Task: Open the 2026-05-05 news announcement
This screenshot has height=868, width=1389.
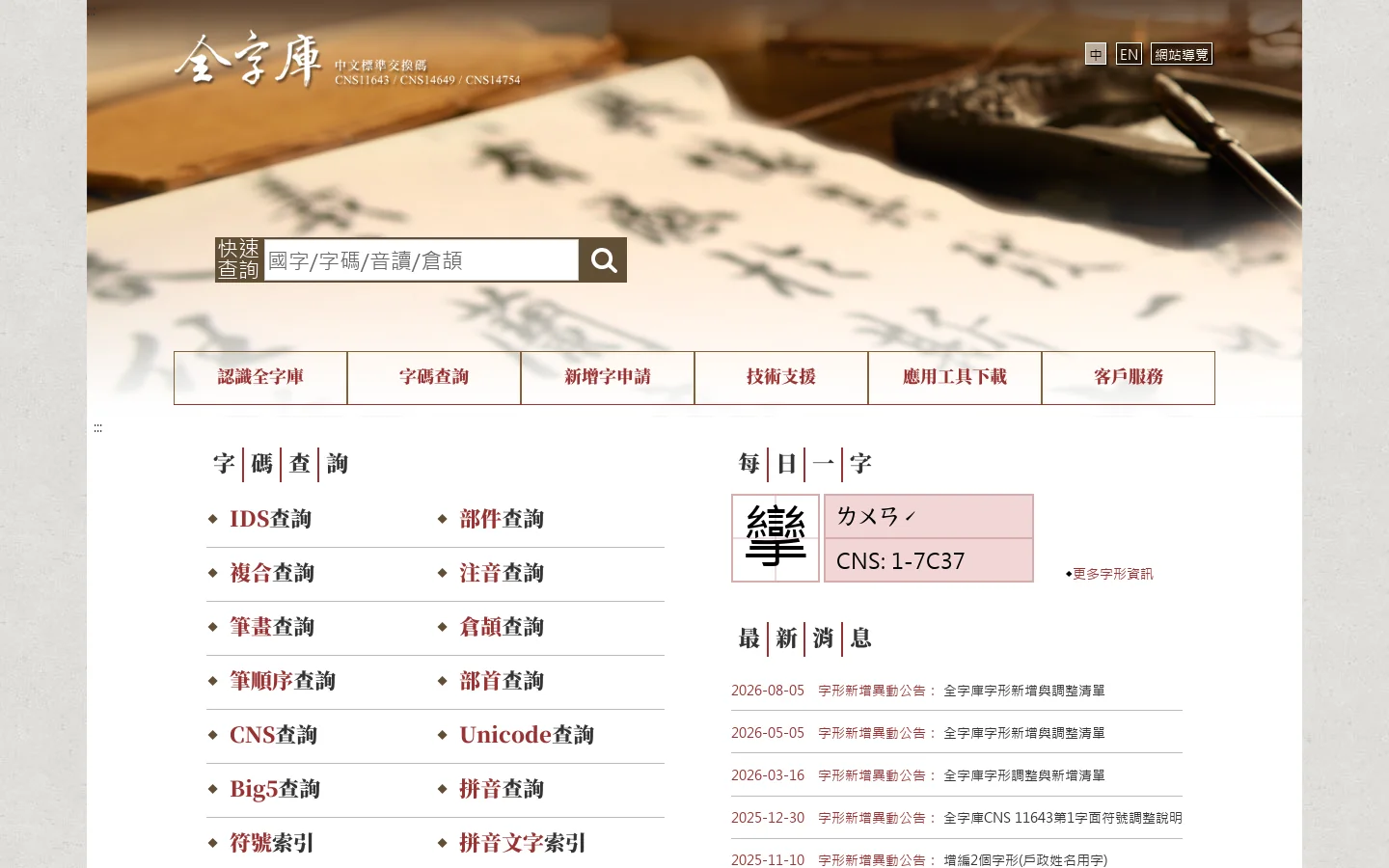Action: tap(1023, 733)
